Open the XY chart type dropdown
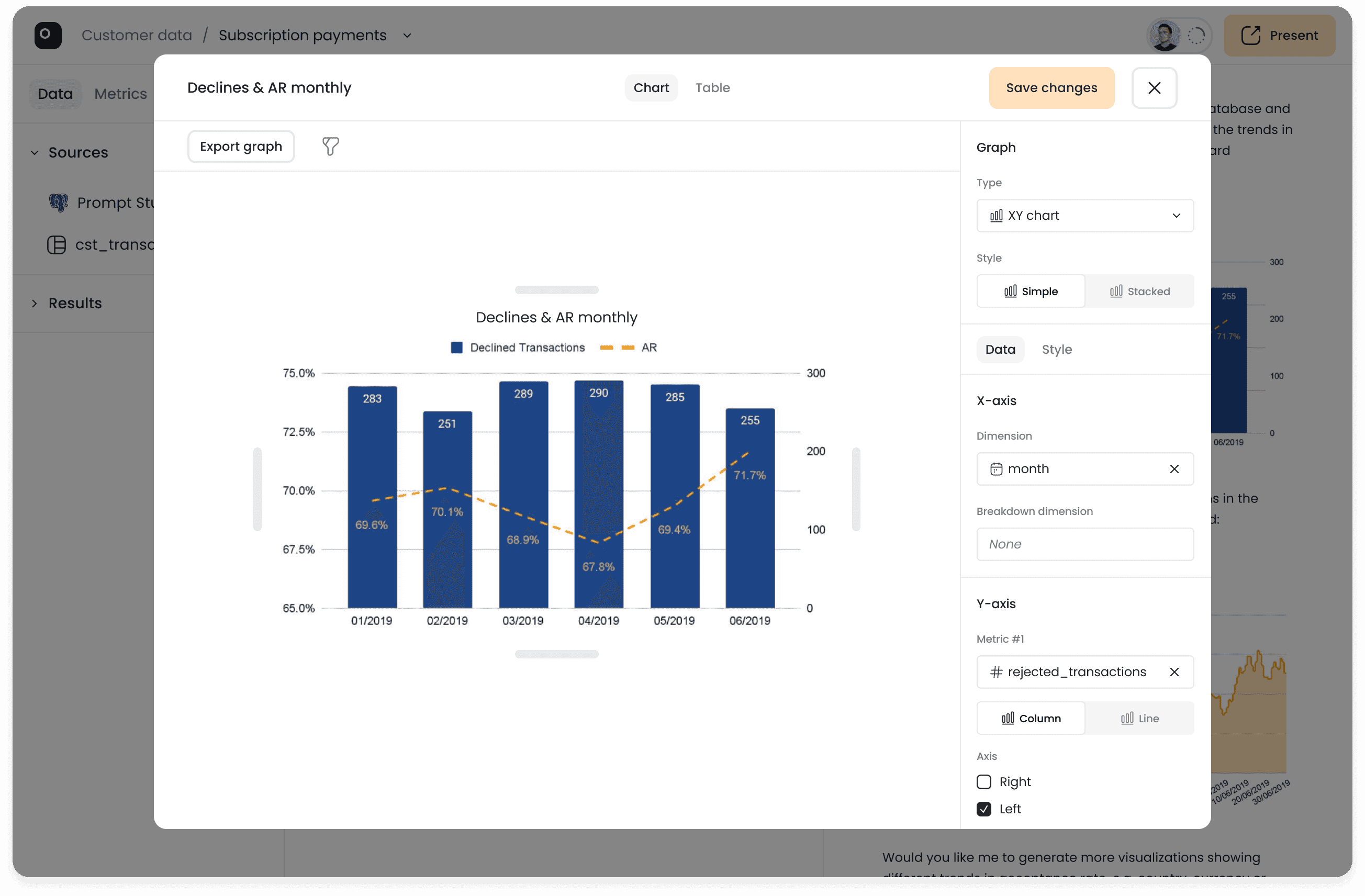 point(1084,216)
